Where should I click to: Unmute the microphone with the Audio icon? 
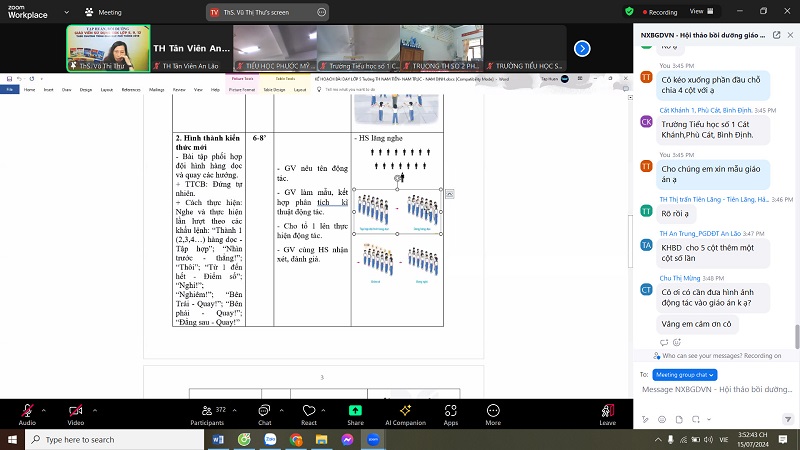point(27,411)
